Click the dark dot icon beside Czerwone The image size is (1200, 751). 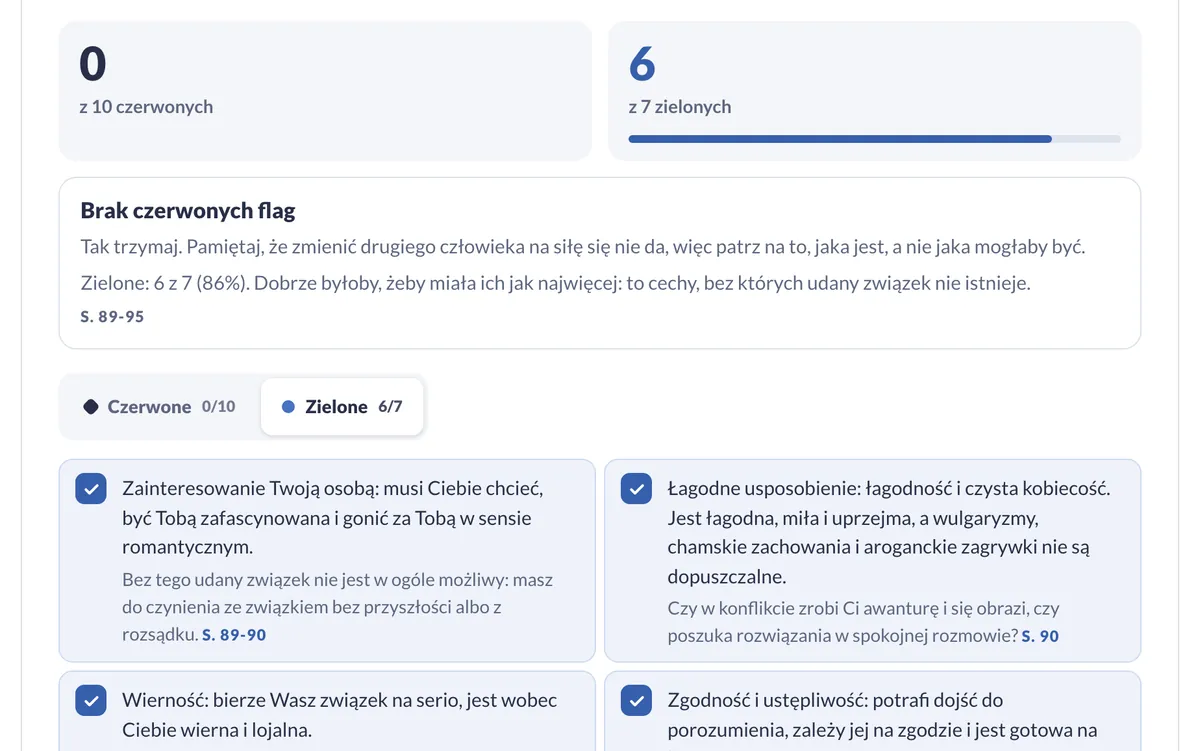[x=91, y=407]
